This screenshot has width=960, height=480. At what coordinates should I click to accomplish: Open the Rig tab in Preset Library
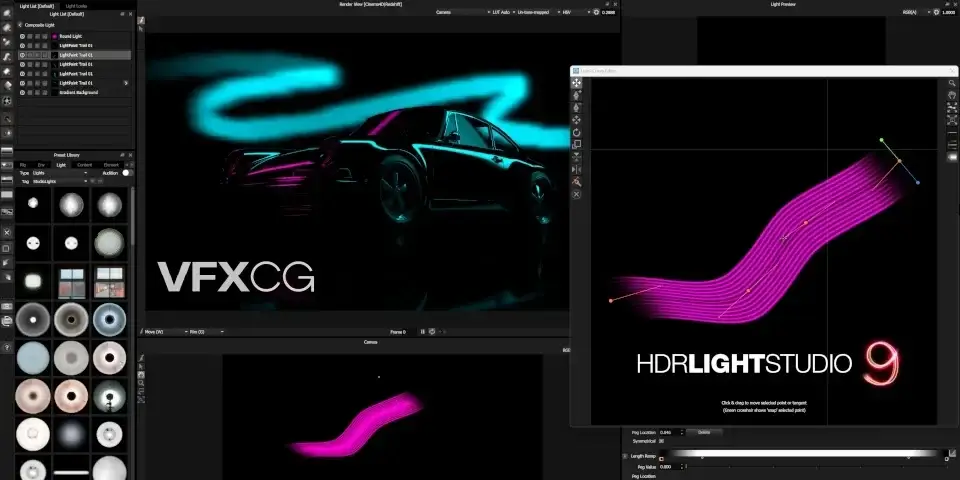point(23,165)
